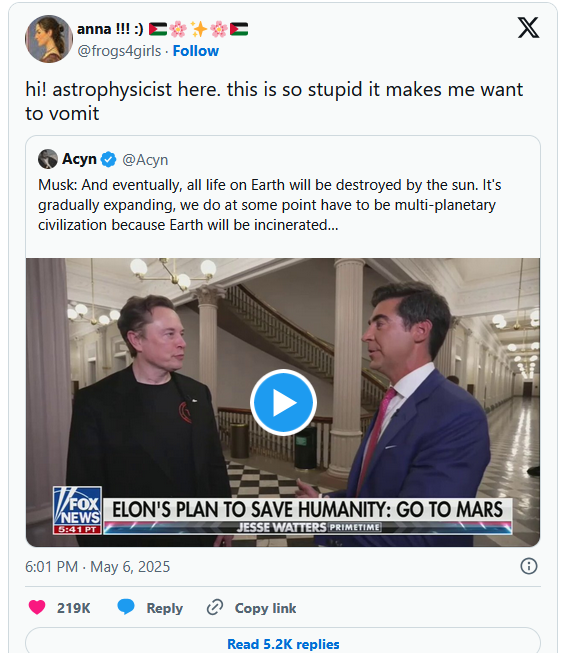Click the 219K likes count
This screenshot has height=653, width=563.
[74, 608]
